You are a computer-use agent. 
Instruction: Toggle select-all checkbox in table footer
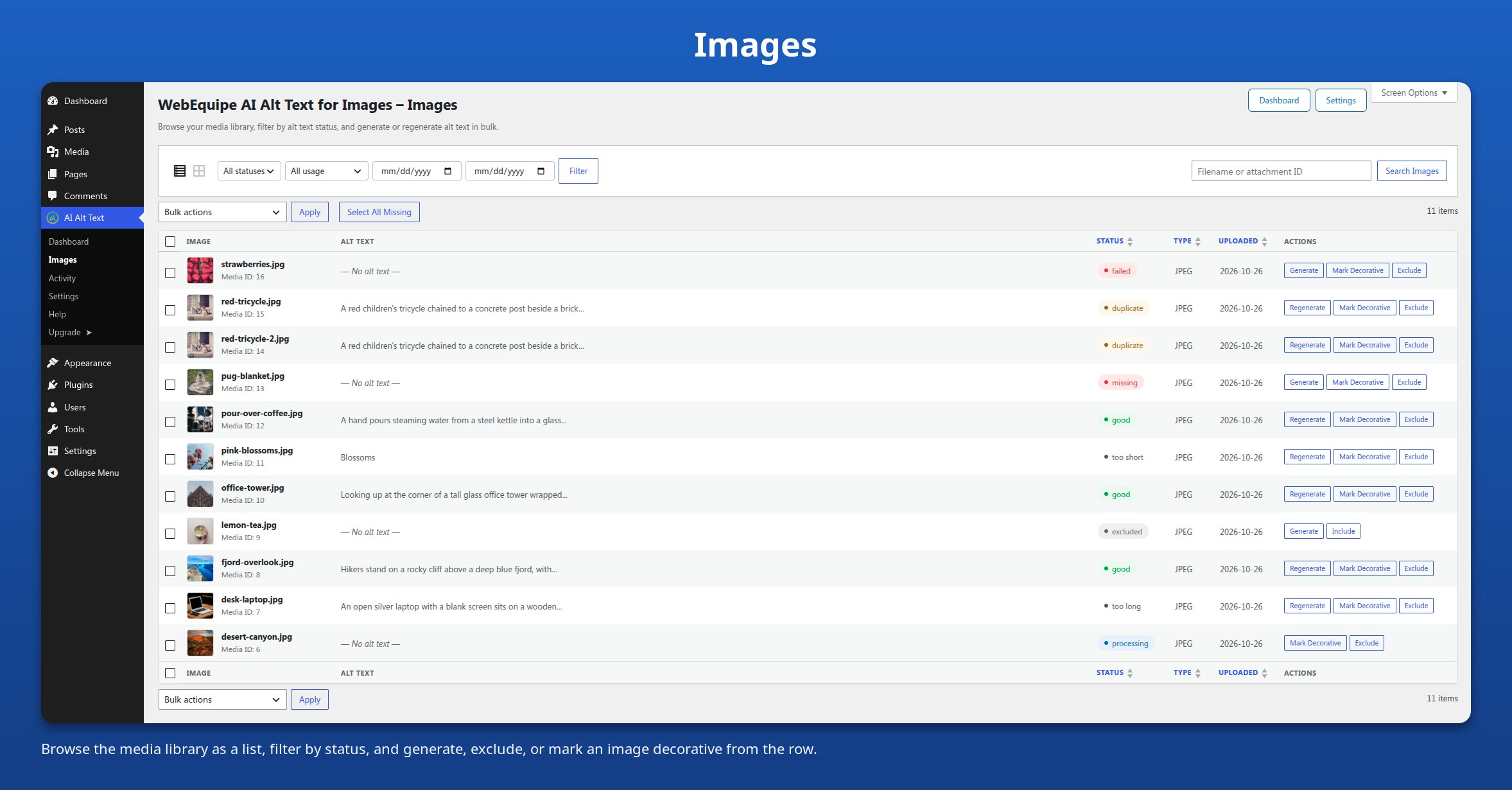click(x=170, y=673)
